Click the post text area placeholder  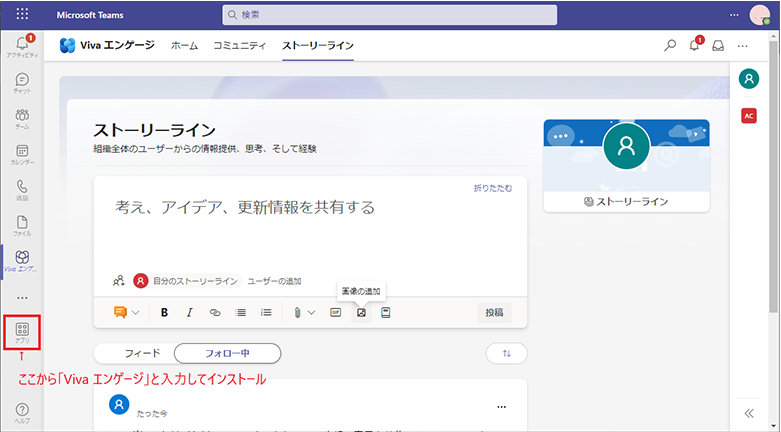coord(245,207)
